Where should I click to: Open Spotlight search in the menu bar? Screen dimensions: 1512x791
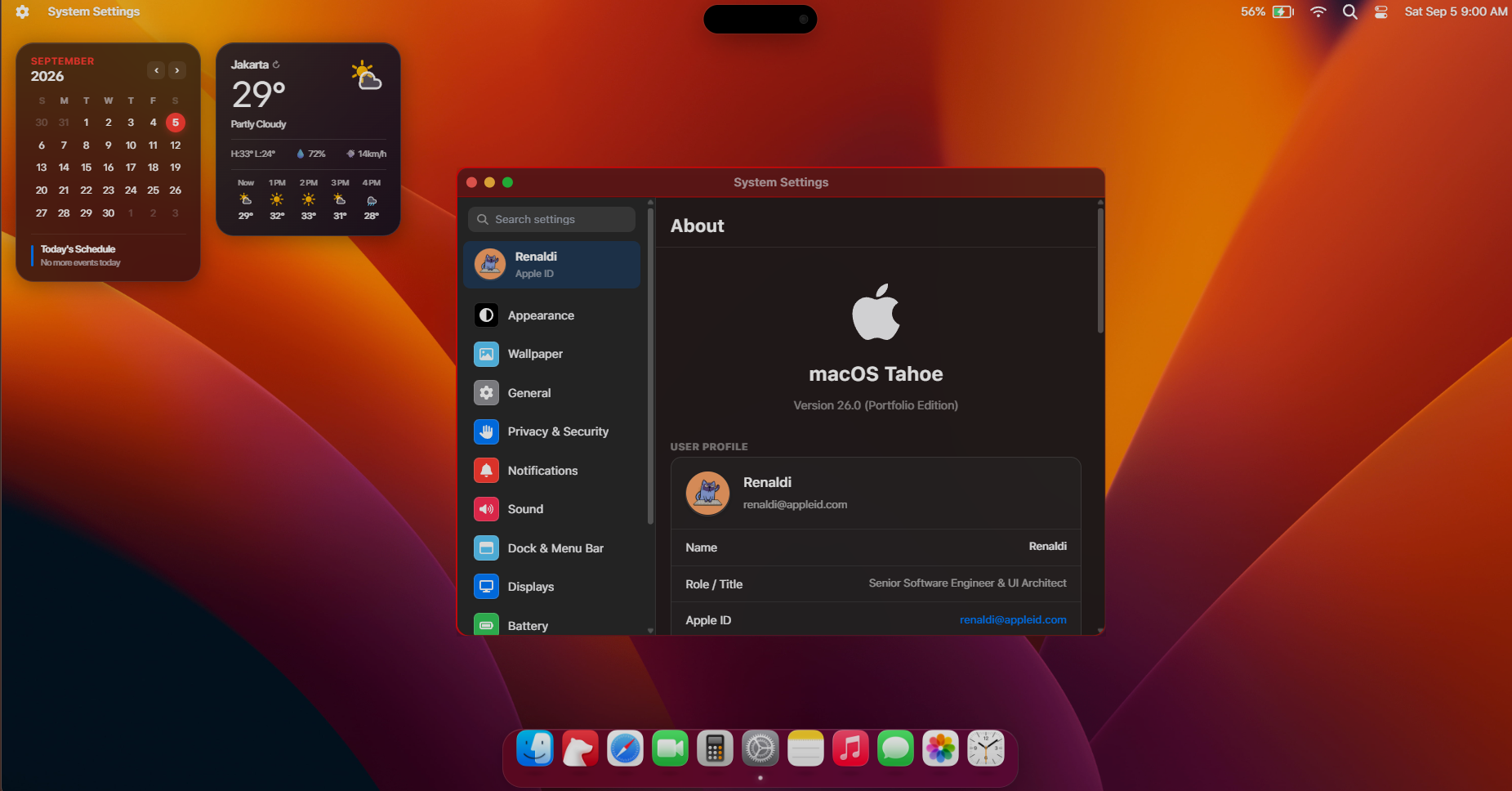[1350, 11]
